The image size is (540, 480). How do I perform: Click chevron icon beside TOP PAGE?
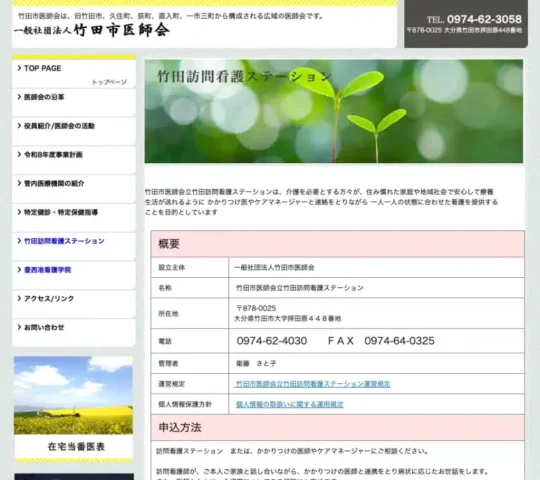pyautogui.click(x=19, y=68)
